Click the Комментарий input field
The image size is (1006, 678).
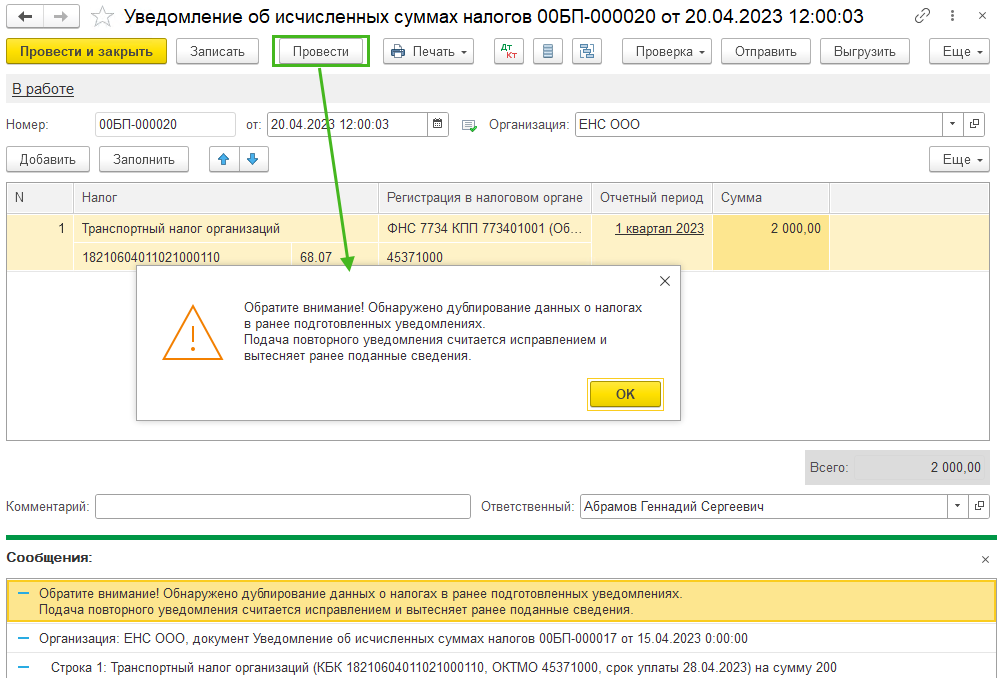pos(283,506)
